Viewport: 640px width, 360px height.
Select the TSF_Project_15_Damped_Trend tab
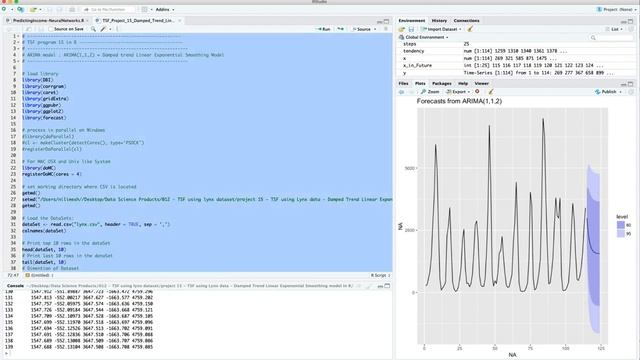click(138, 20)
